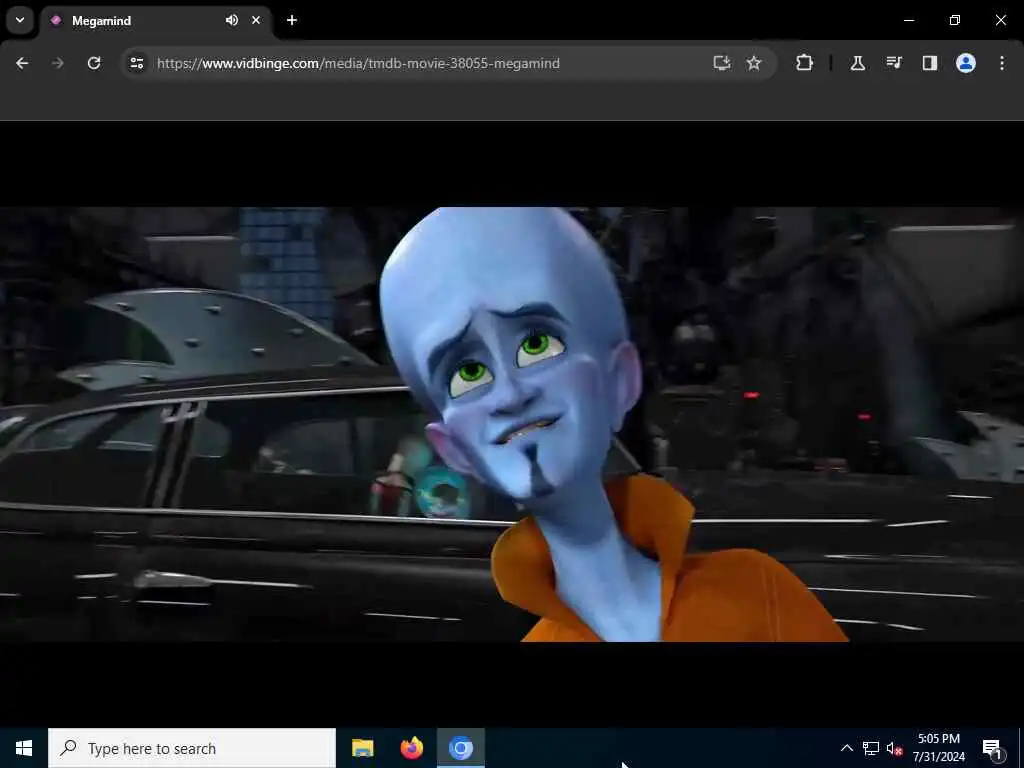Go back to previous page
Viewport: 1024px width, 768px height.
(22, 63)
